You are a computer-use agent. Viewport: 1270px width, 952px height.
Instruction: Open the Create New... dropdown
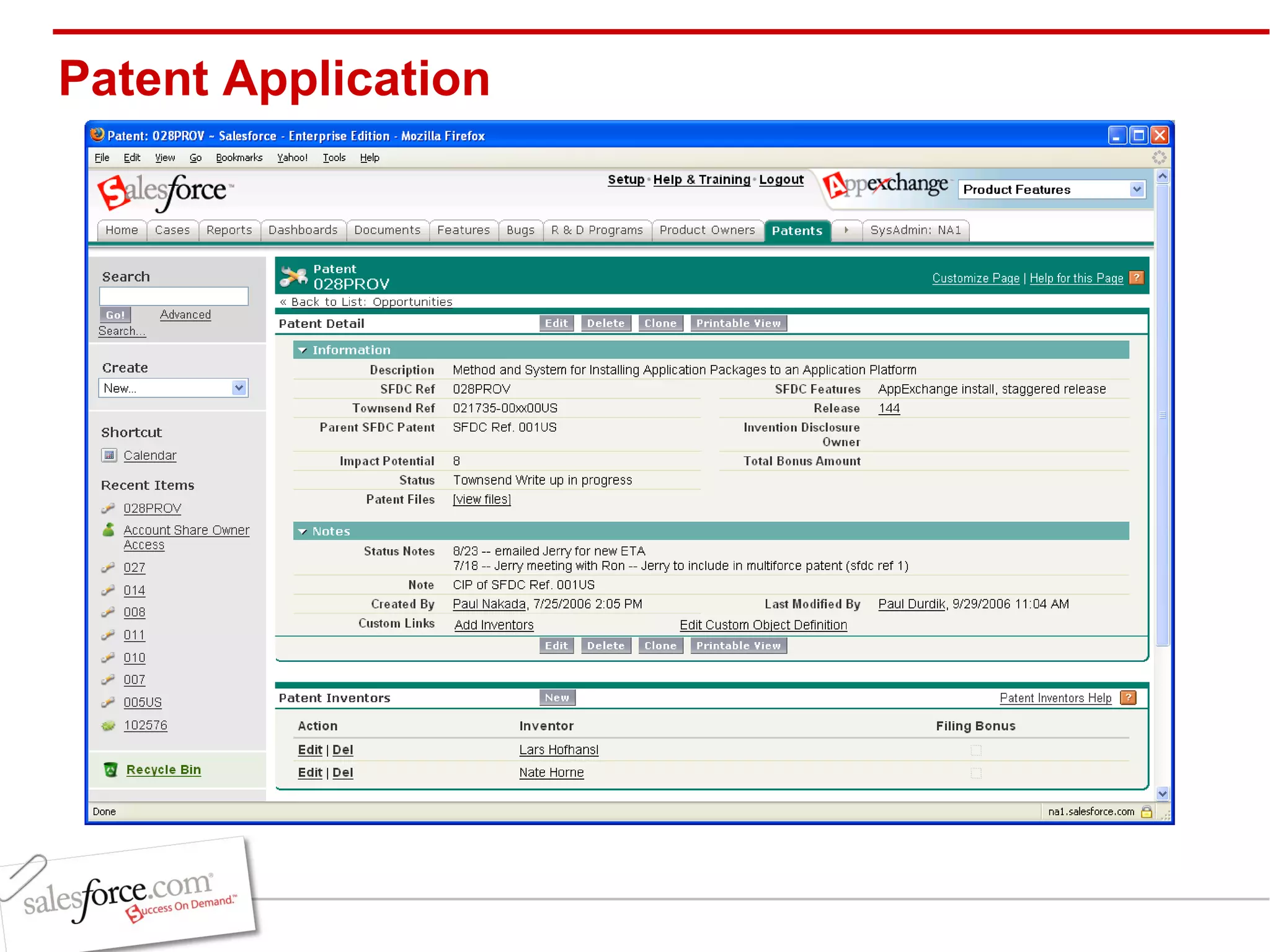click(173, 388)
